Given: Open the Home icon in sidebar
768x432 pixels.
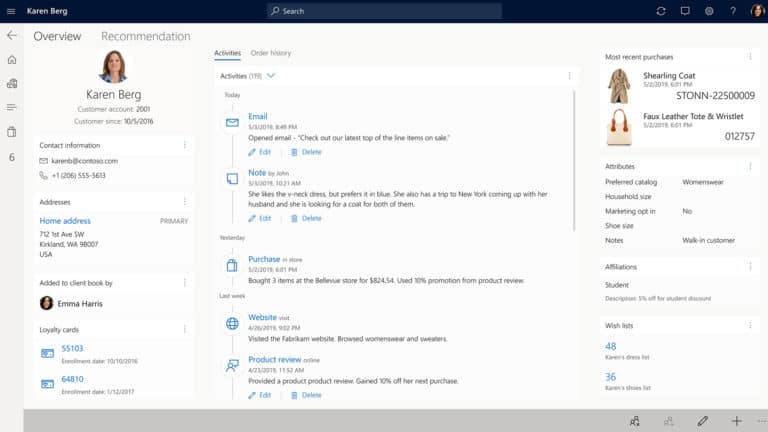Looking at the screenshot, I should coord(12,60).
